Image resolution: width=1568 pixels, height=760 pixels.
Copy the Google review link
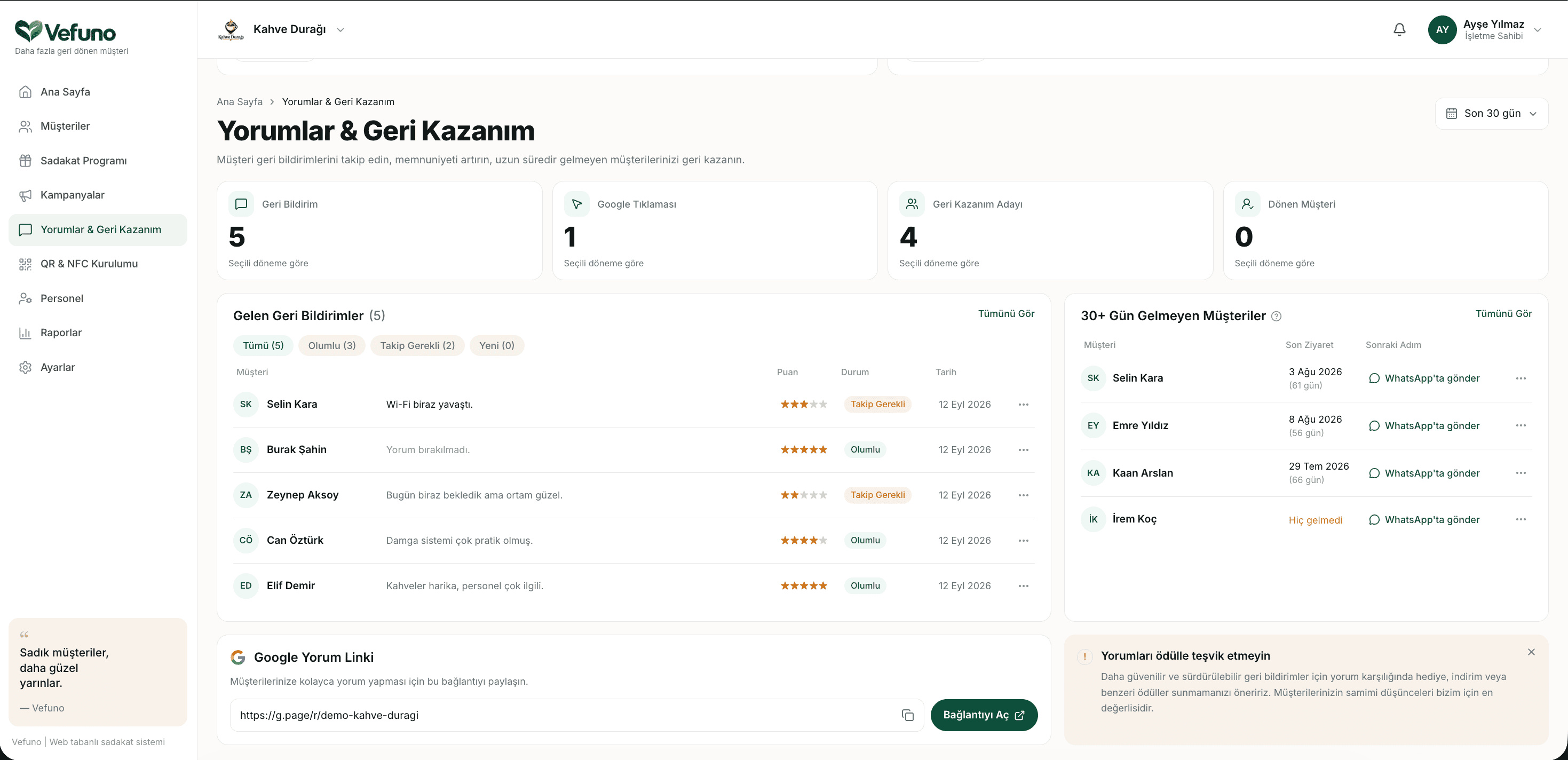pyautogui.click(x=908, y=715)
